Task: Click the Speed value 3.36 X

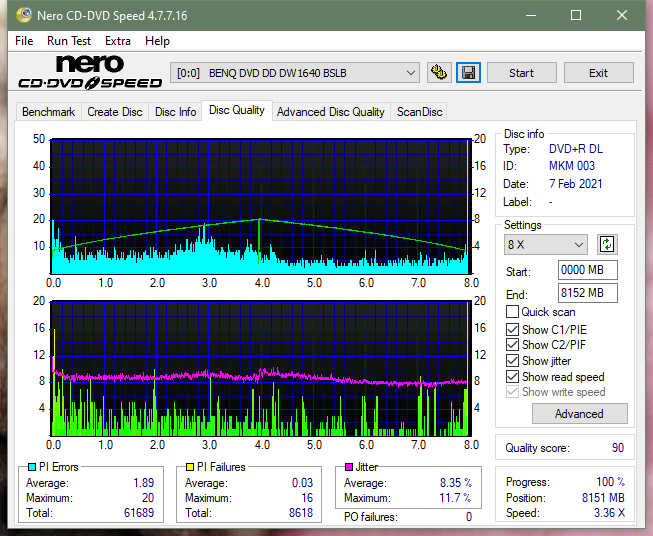Action: tap(609, 513)
